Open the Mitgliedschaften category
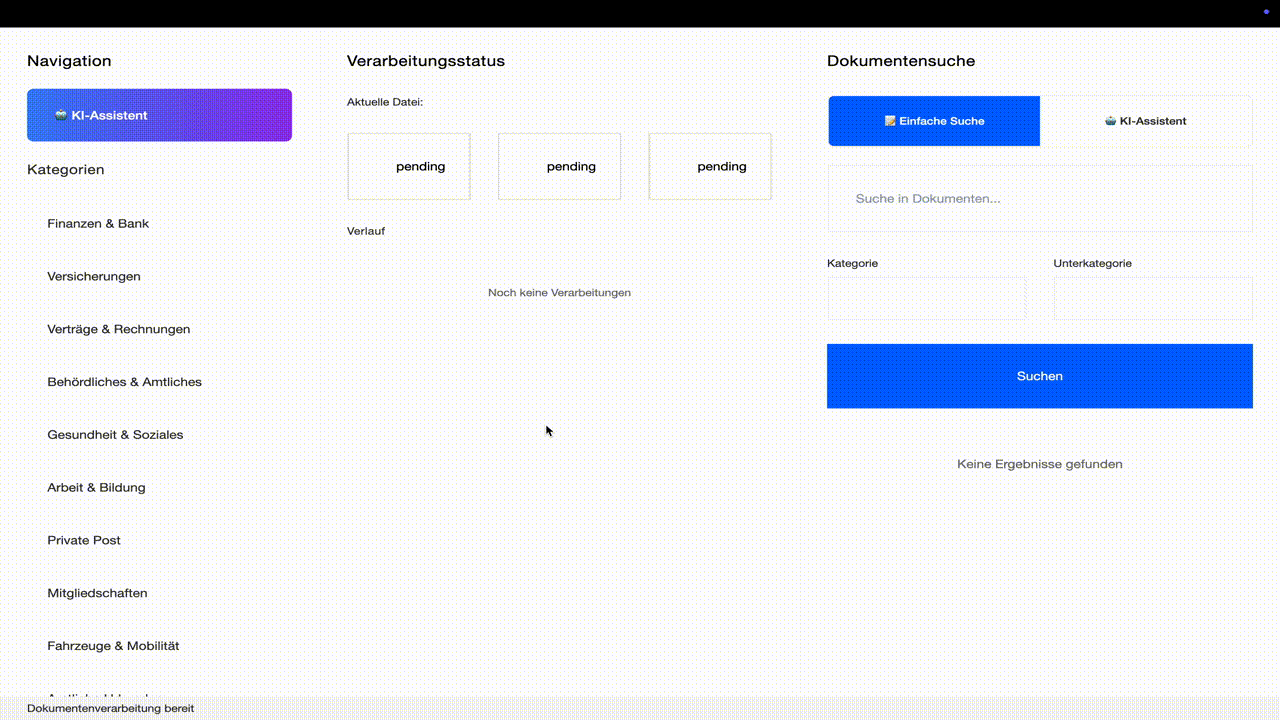 pyautogui.click(x=97, y=593)
